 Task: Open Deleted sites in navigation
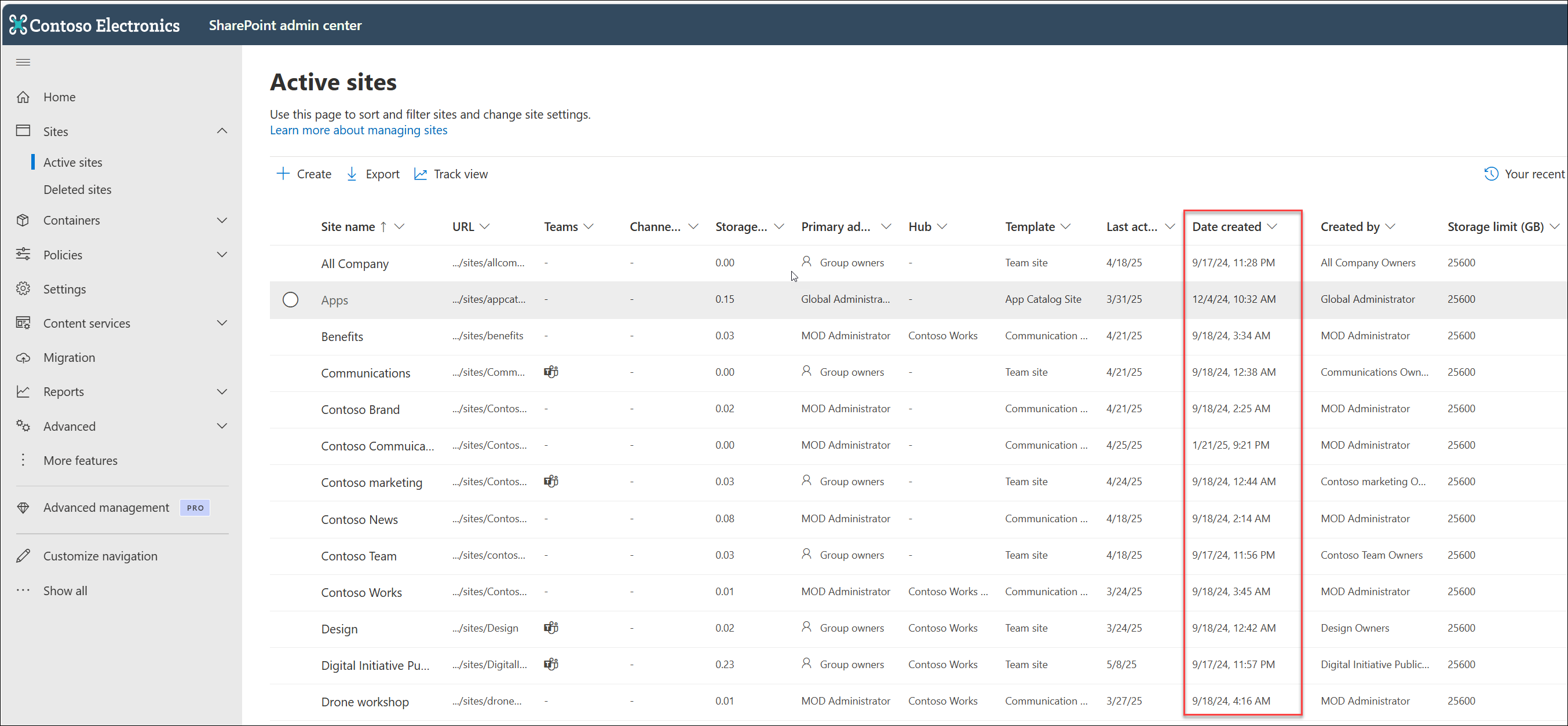(x=77, y=189)
